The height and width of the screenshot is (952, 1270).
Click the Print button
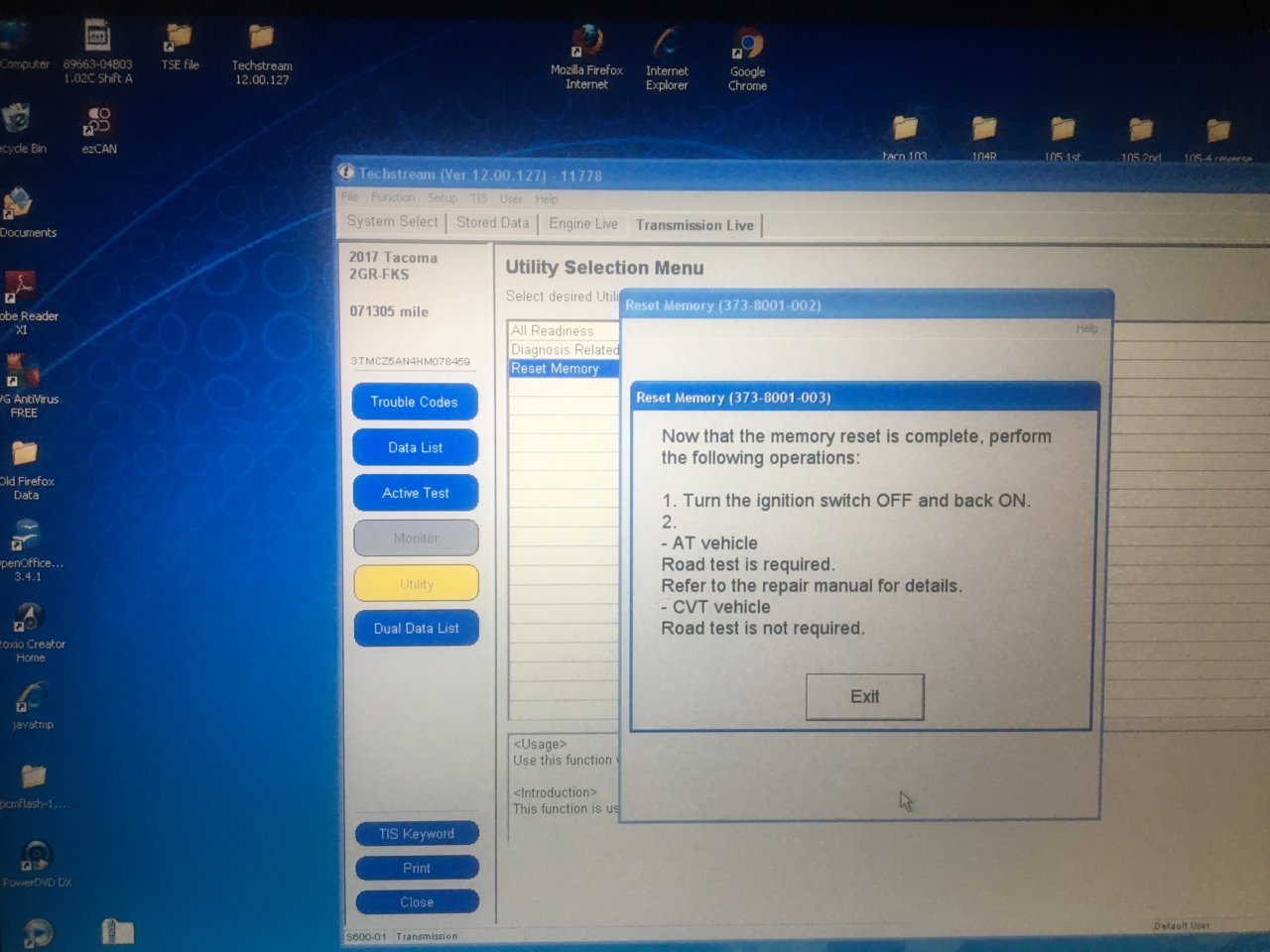pyautogui.click(x=417, y=868)
